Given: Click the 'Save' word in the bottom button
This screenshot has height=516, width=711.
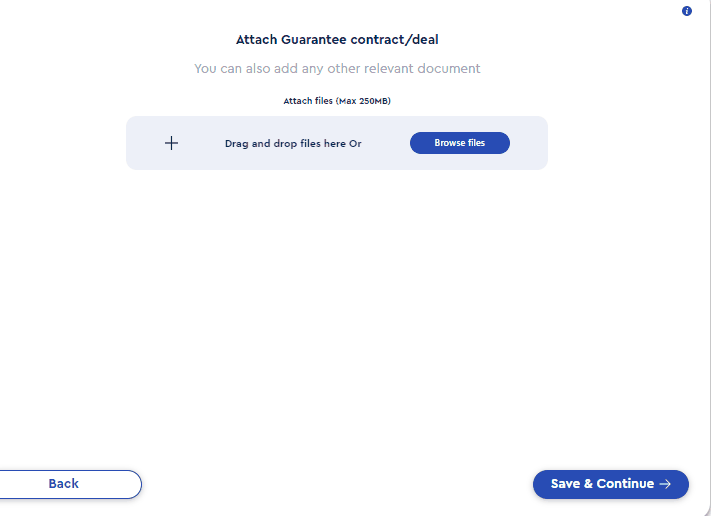Looking at the screenshot, I should point(565,484).
